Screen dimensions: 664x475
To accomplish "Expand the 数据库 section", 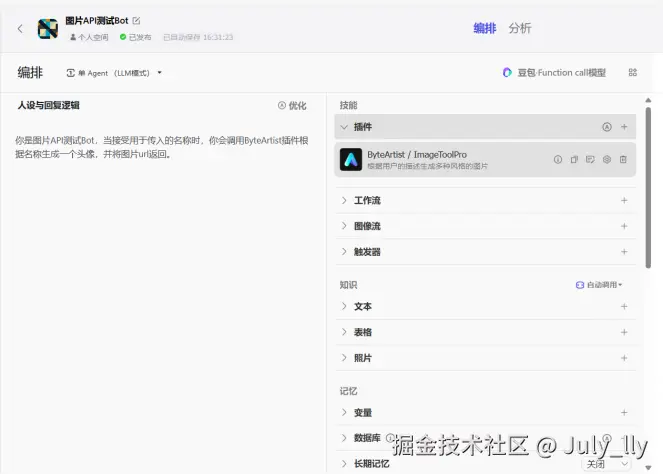I will click(x=344, y=438).
